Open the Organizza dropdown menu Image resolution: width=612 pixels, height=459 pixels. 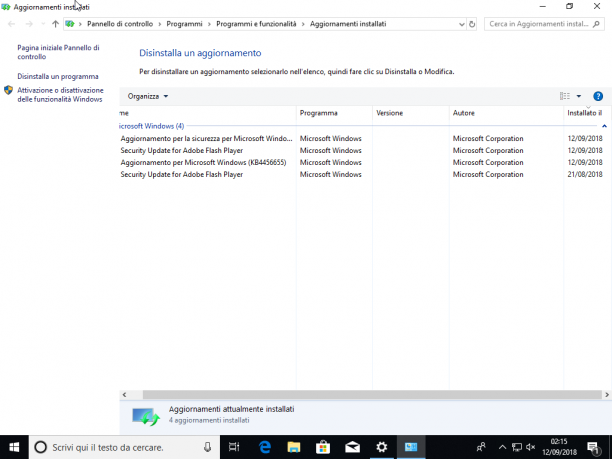pyautogui.click(x=148, y=96)
